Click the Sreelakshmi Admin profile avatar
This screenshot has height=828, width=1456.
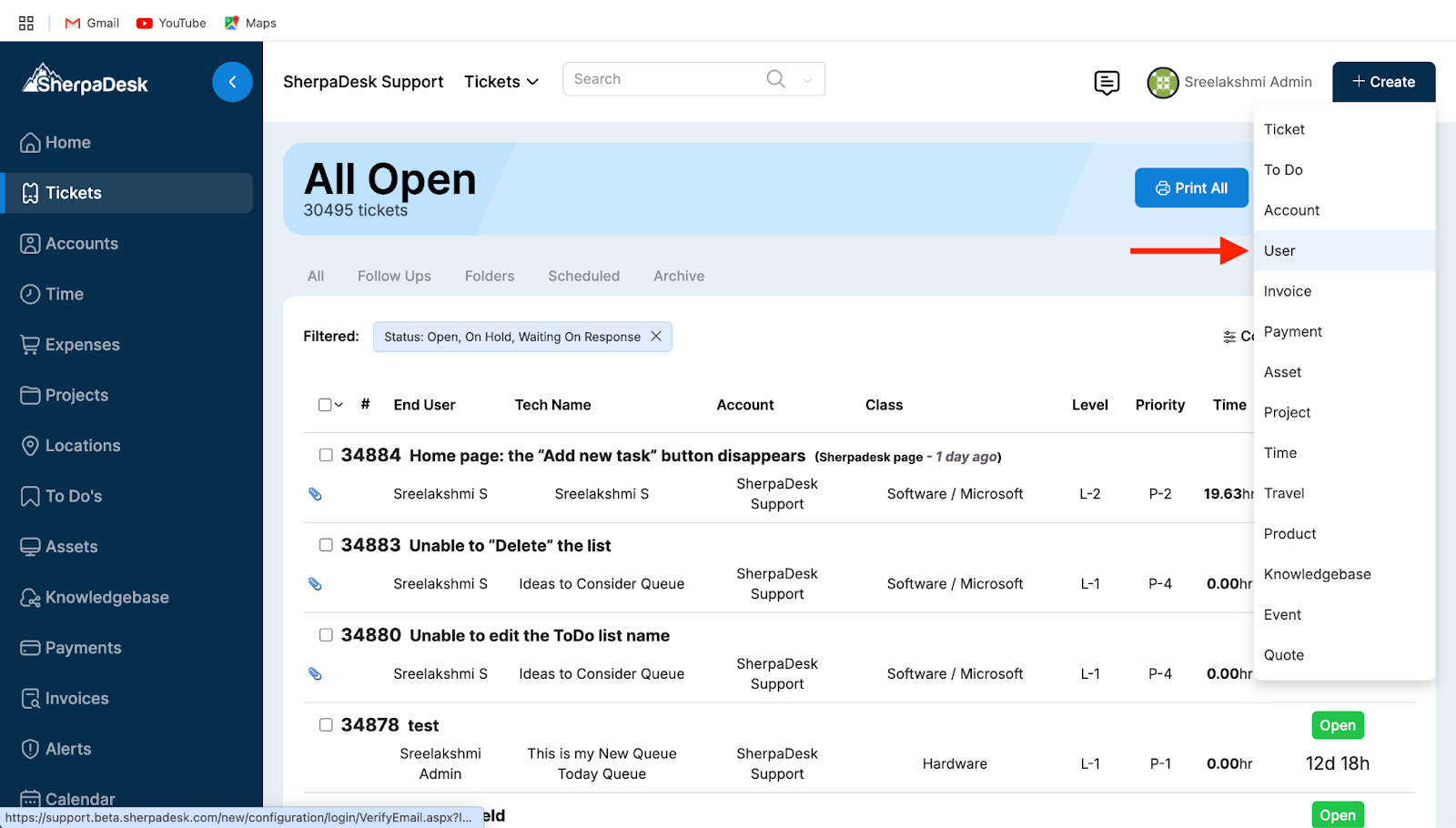tap(1162, 83)
